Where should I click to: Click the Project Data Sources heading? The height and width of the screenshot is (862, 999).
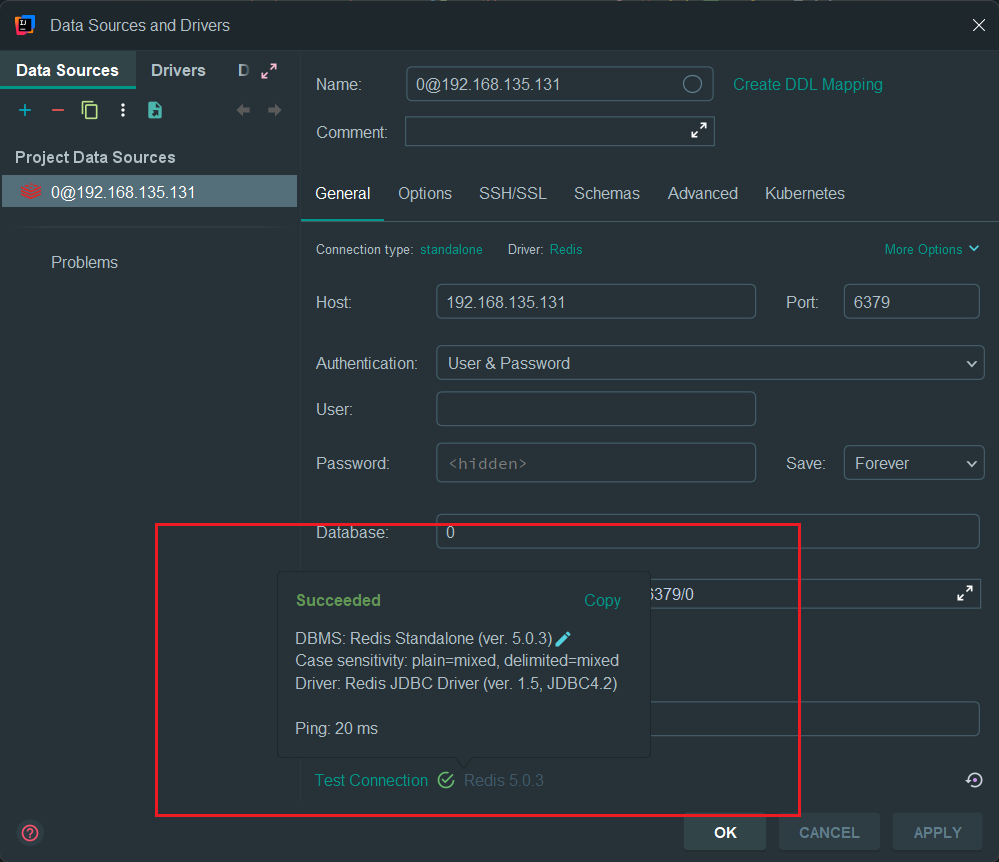click(95, 157)
